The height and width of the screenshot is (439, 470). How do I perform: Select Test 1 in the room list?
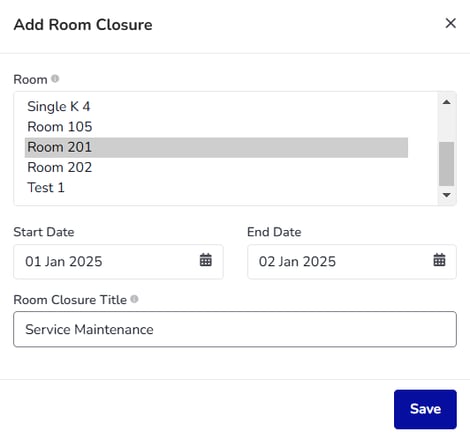tap(216, 188)
